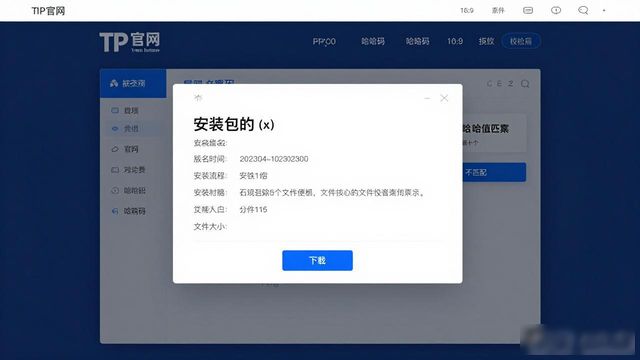Open the chat bubble icon in the top bar

[x=583, y=11]
